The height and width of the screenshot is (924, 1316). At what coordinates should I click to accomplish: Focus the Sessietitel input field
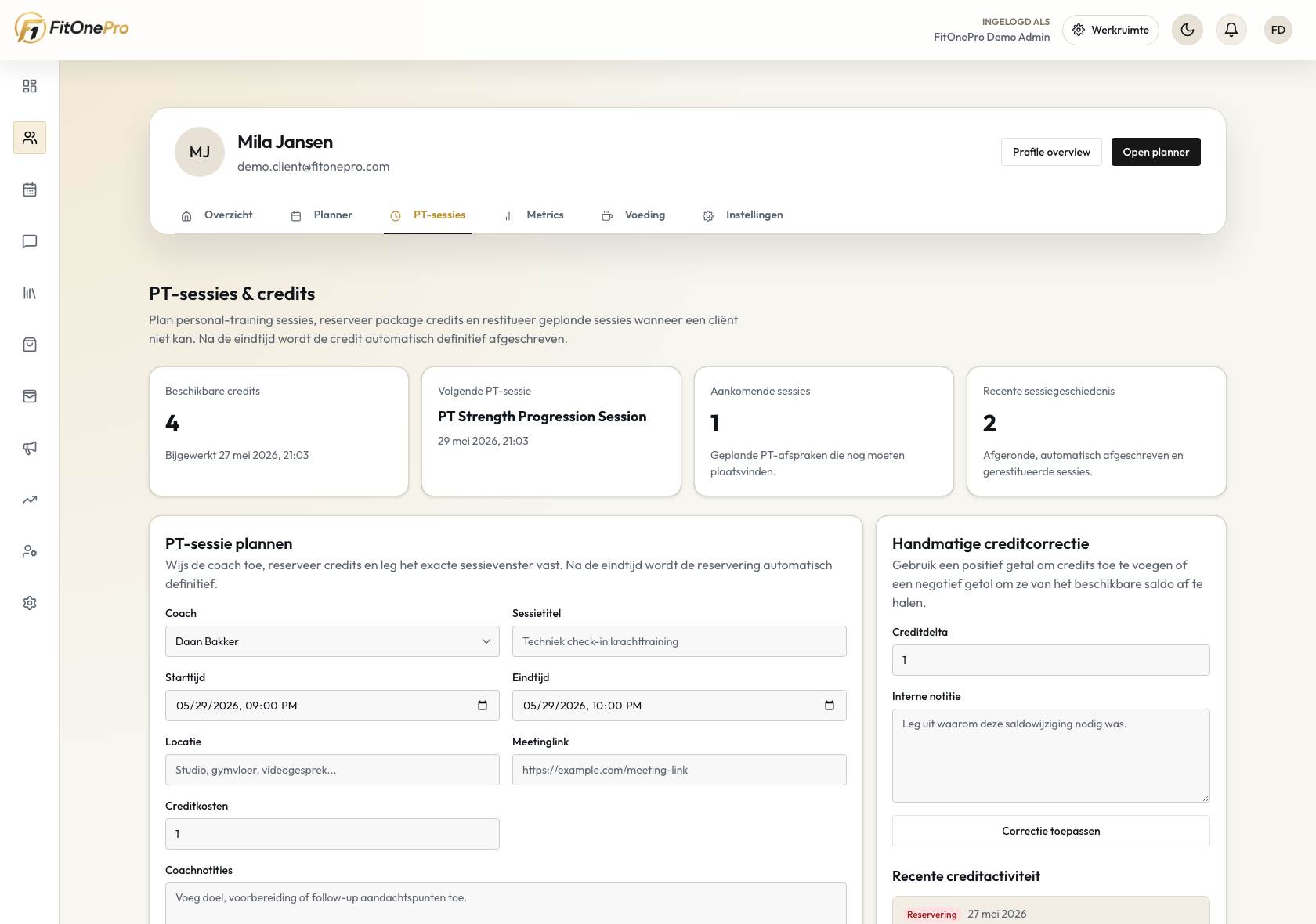(679, 641)
